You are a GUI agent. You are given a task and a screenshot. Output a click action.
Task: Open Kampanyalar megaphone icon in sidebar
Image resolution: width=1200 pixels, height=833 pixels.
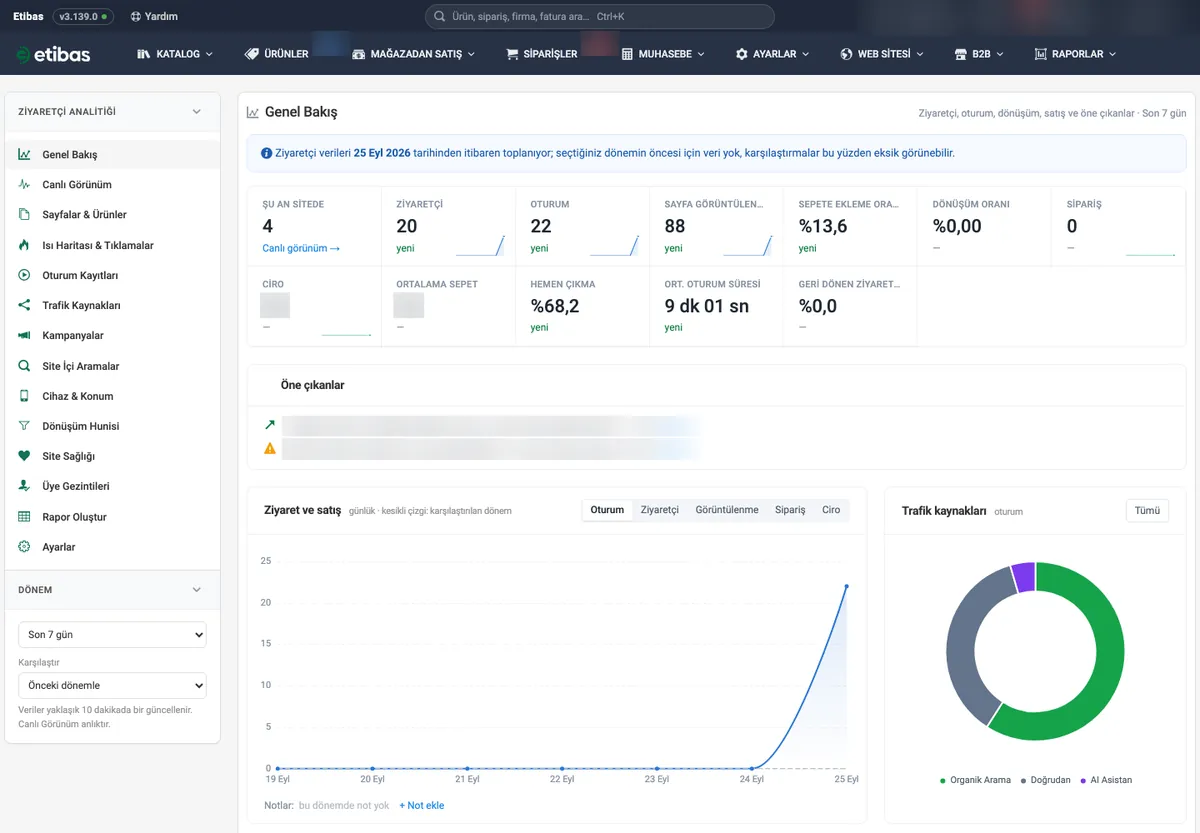click(x=24, y=335)
